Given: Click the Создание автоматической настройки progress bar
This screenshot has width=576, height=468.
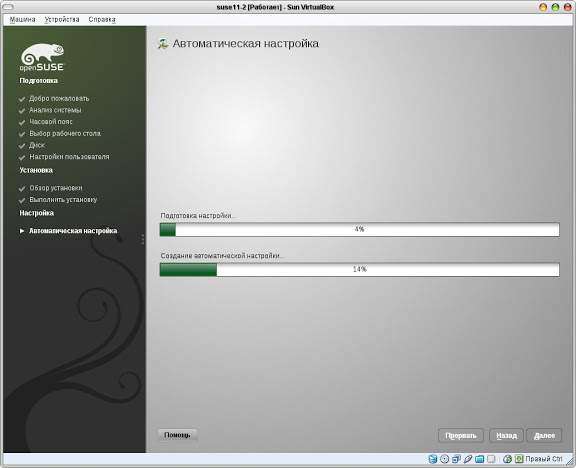Looking at the screenshot, I should click(x=360, y=270).
